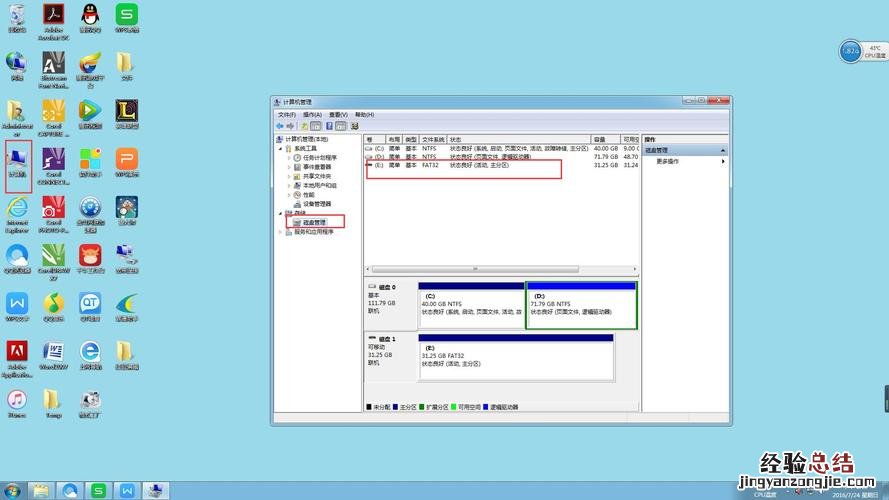The width and height of the screenshot is (889, 500).
Task: Select Device Manager (设备管理器) in the tree
Action: [x=316, y=203]
